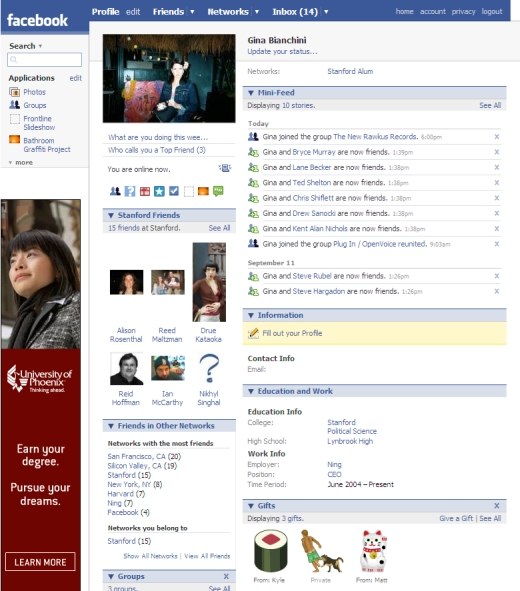Open the Profile menu item
520x591 pixels.
(x=105, y=12)
